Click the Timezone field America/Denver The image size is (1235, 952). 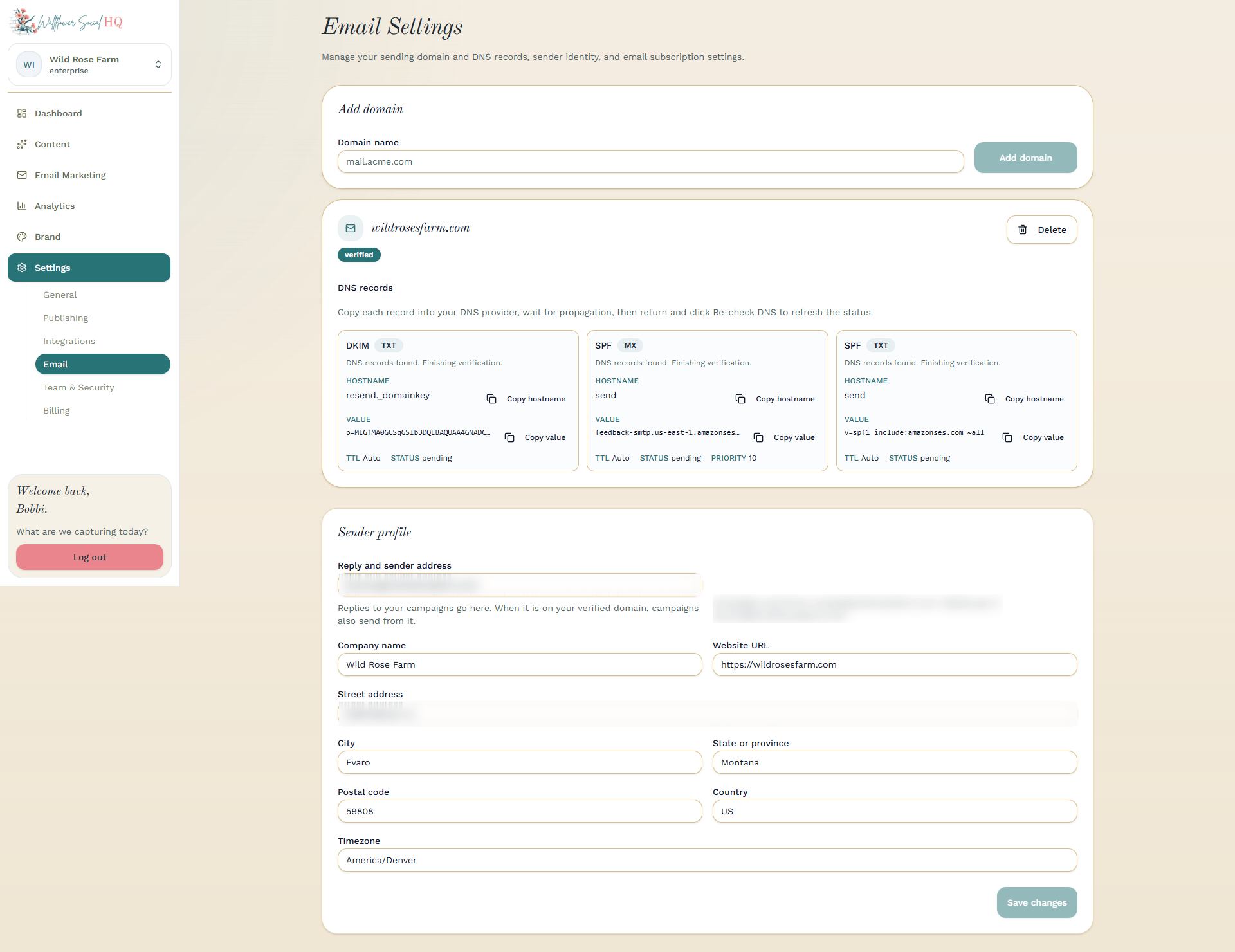(x=707, y=860)
